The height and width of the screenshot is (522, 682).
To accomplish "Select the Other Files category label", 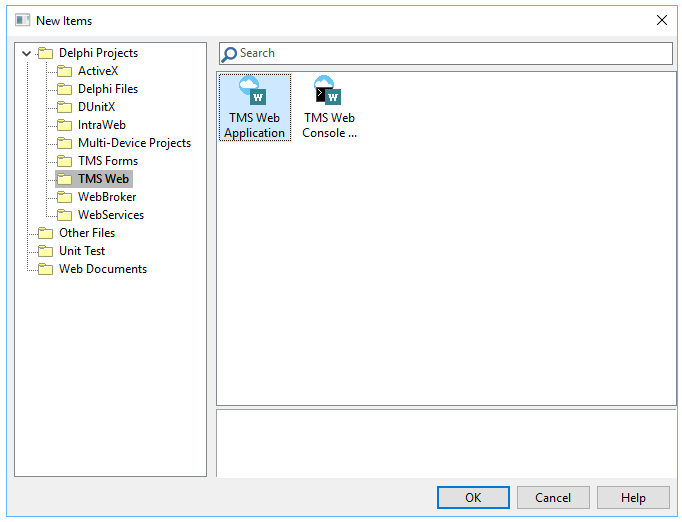I will 87,233.
